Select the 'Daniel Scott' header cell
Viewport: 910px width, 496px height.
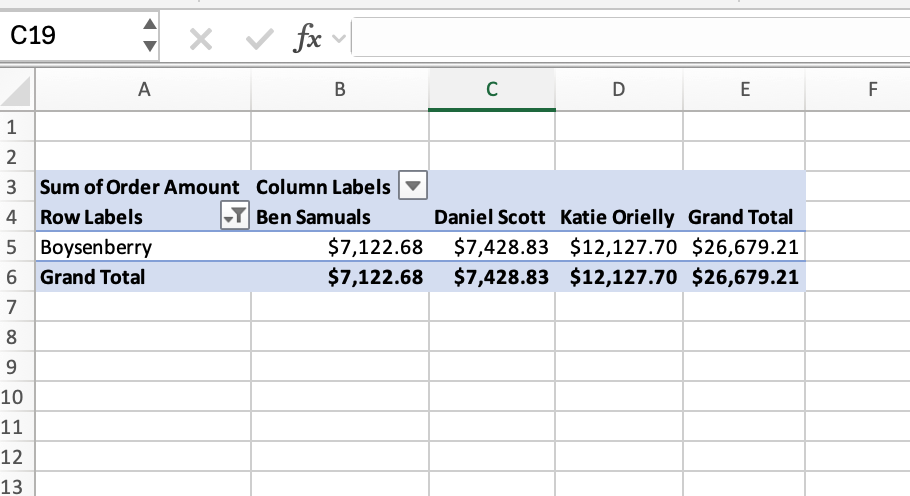(492, 217)
